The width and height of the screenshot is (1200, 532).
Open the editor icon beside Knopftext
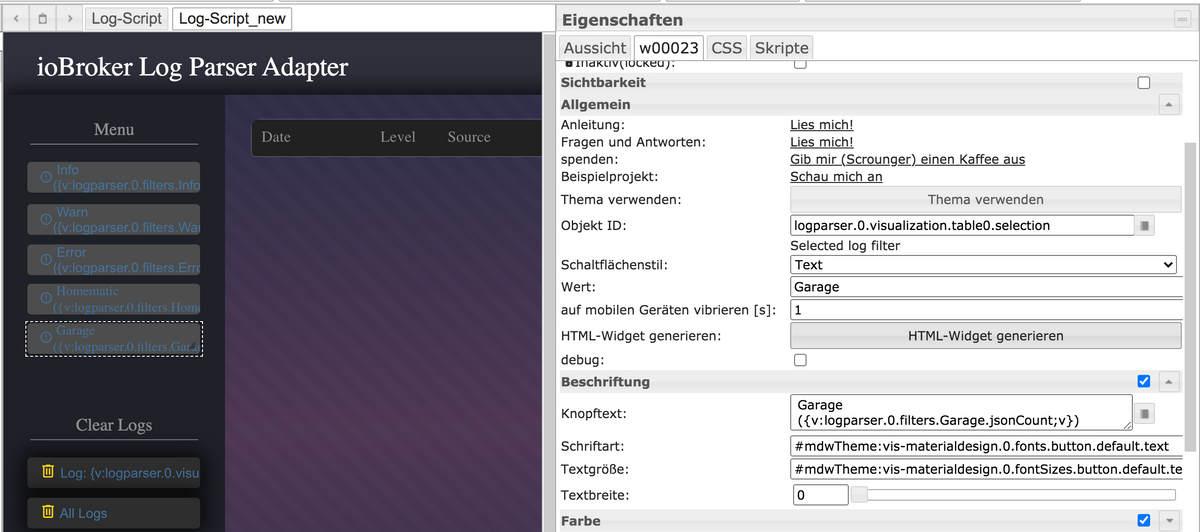(x=1146, y=412)
